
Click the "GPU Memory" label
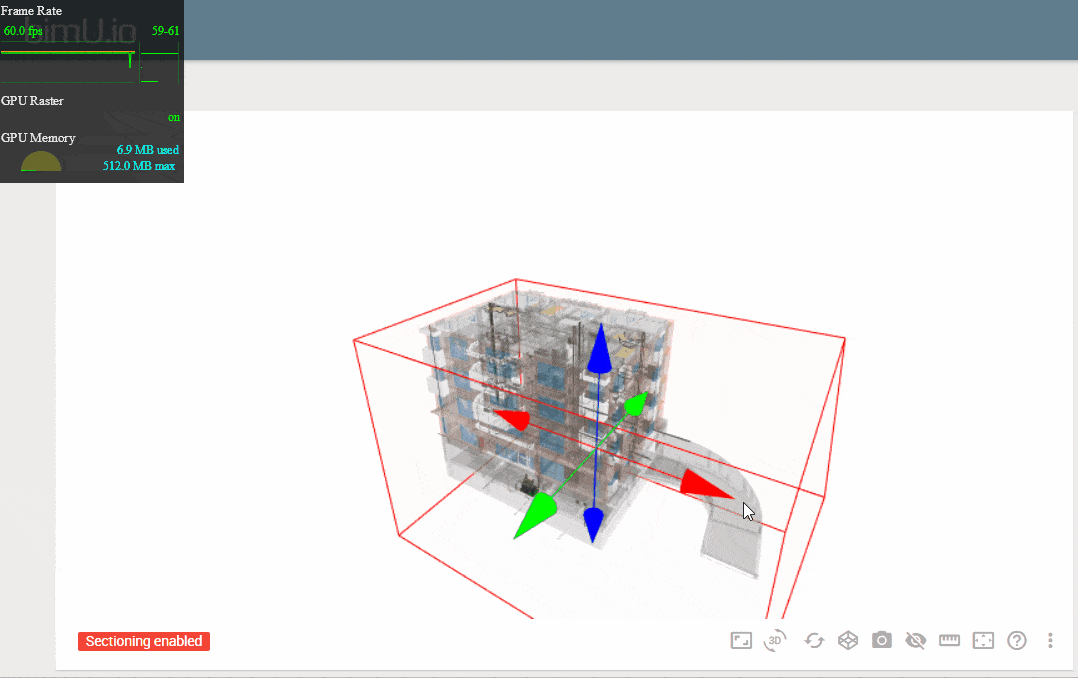38,138
